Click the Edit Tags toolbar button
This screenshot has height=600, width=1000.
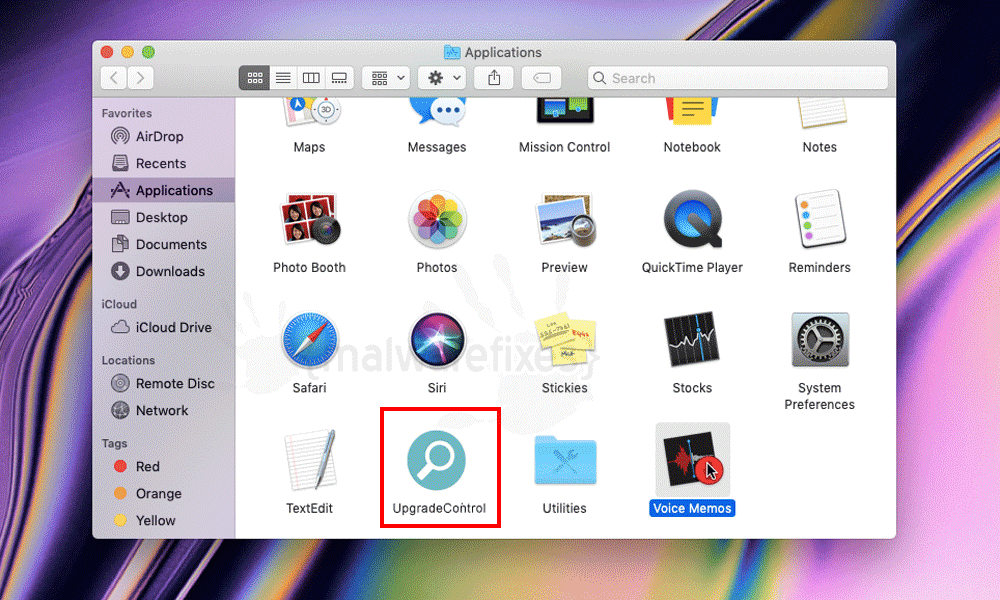tap(541, 78)
